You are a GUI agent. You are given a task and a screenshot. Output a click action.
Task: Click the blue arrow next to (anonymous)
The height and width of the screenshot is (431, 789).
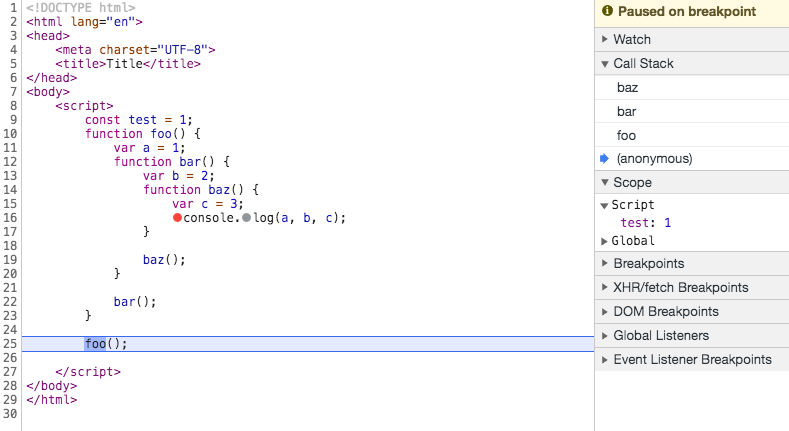tap(604, 159)
